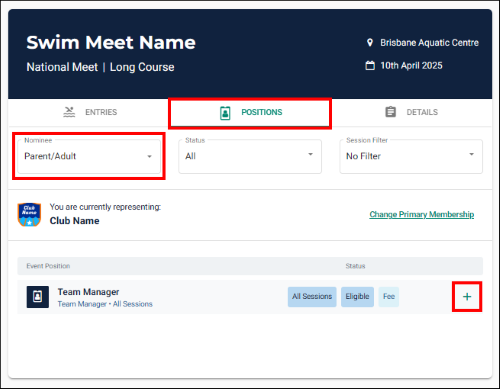This screenshot has width=500, height=389.
Task: Click the Eligible status chip
Action: pos(357,297)
